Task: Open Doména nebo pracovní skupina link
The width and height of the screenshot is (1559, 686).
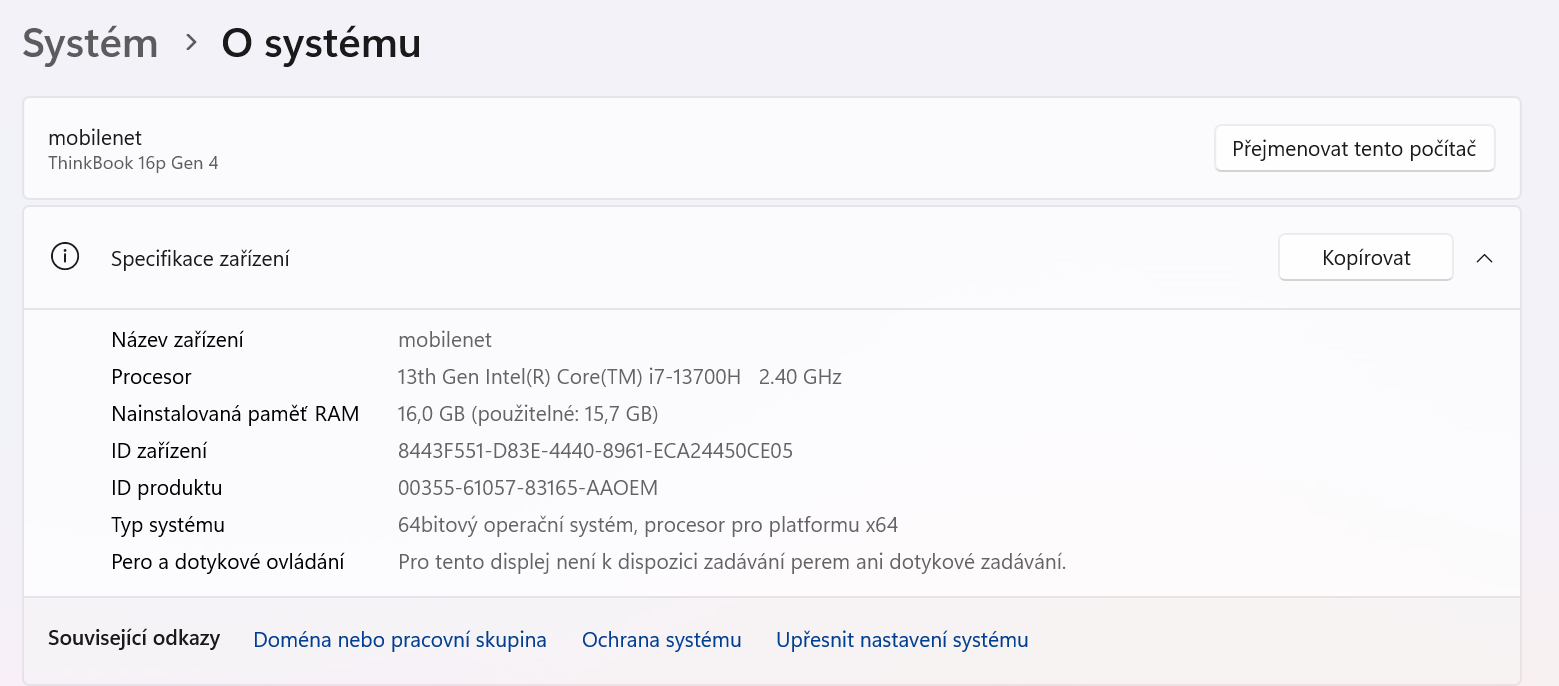Action: click(399, 639)
